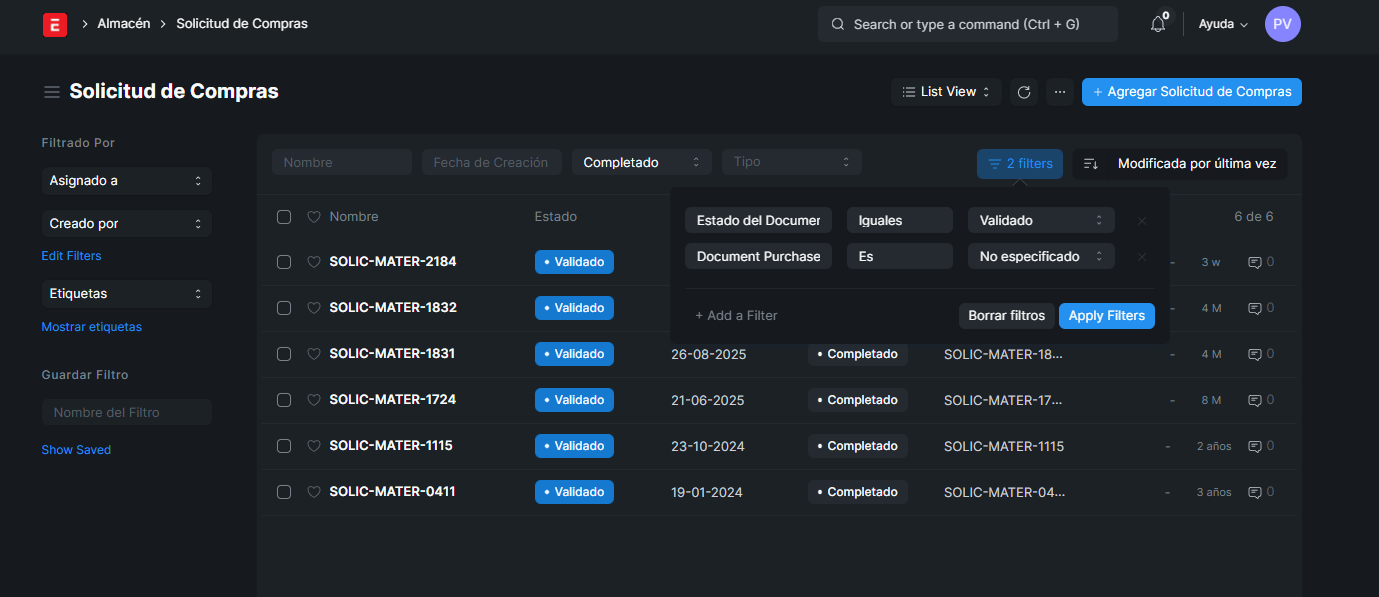Check the SOLIC-MATER-1832 row checkbox
Image resolution: width=1379 pixels, height=597 pixels.
[284, 308]
